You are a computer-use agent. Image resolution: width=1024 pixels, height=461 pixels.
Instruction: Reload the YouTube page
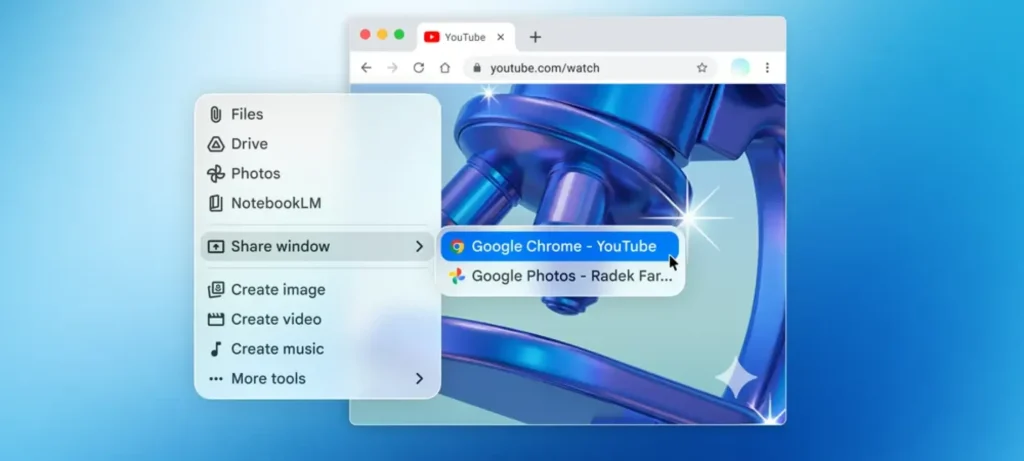click(418, 68)
